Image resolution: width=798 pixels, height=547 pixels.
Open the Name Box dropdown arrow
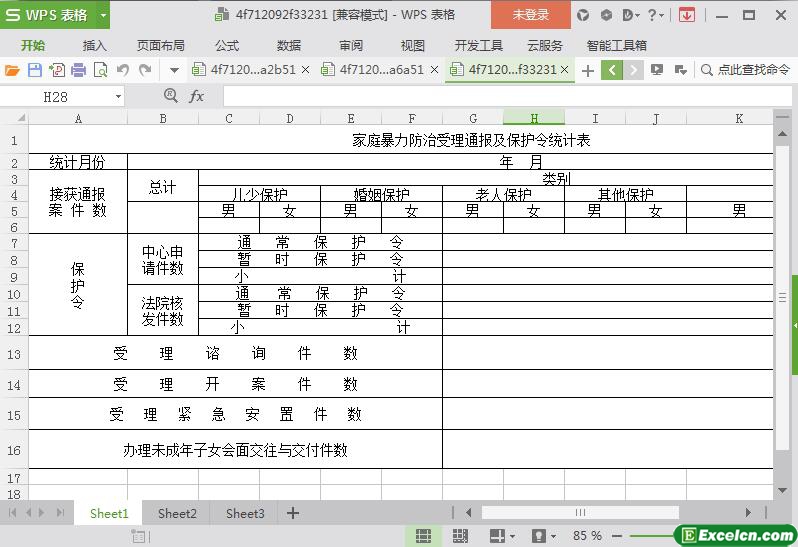118,96
